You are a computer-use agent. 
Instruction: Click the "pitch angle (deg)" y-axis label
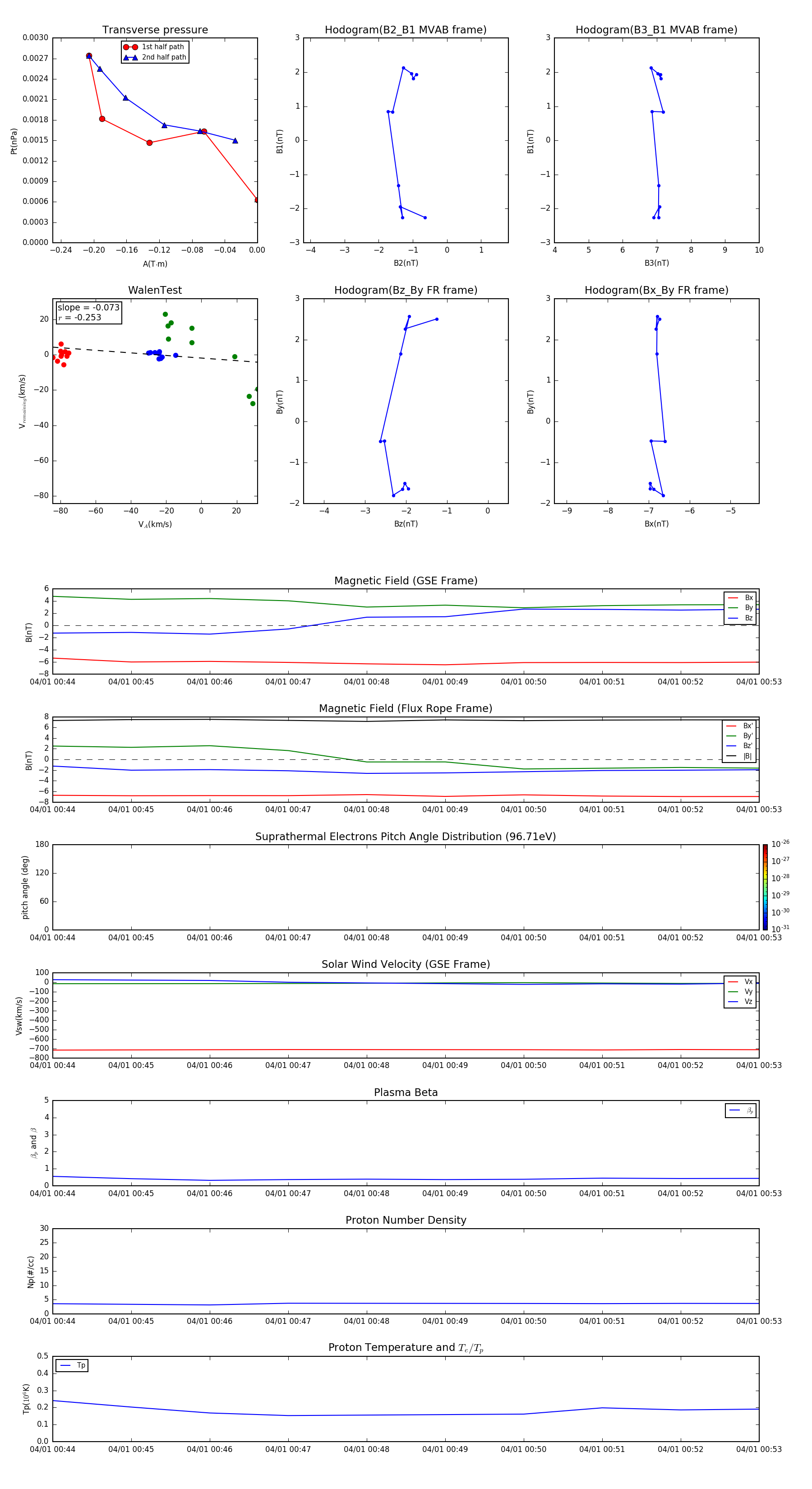pyautogui.click(x=25, y=887)
